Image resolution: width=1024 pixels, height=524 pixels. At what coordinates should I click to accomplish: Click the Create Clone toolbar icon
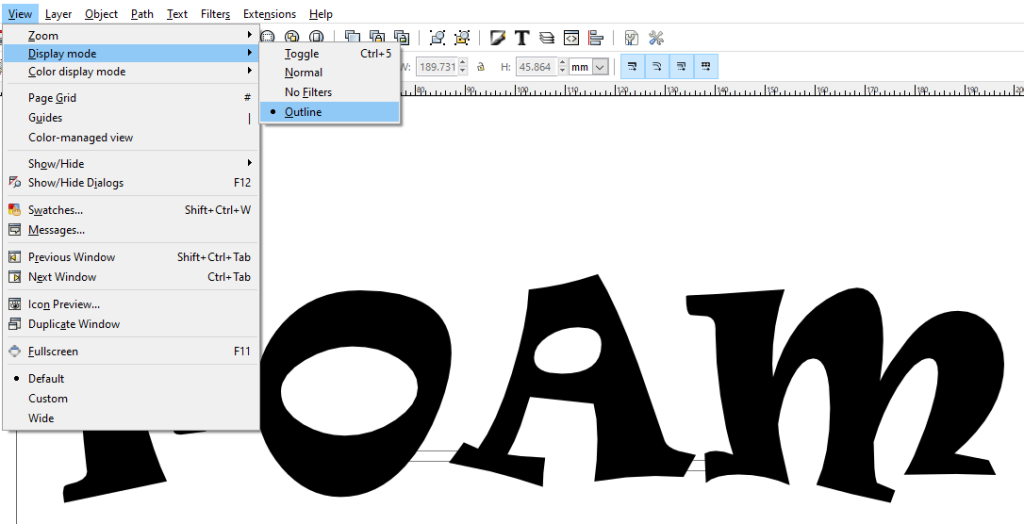[x=377, y=37]
